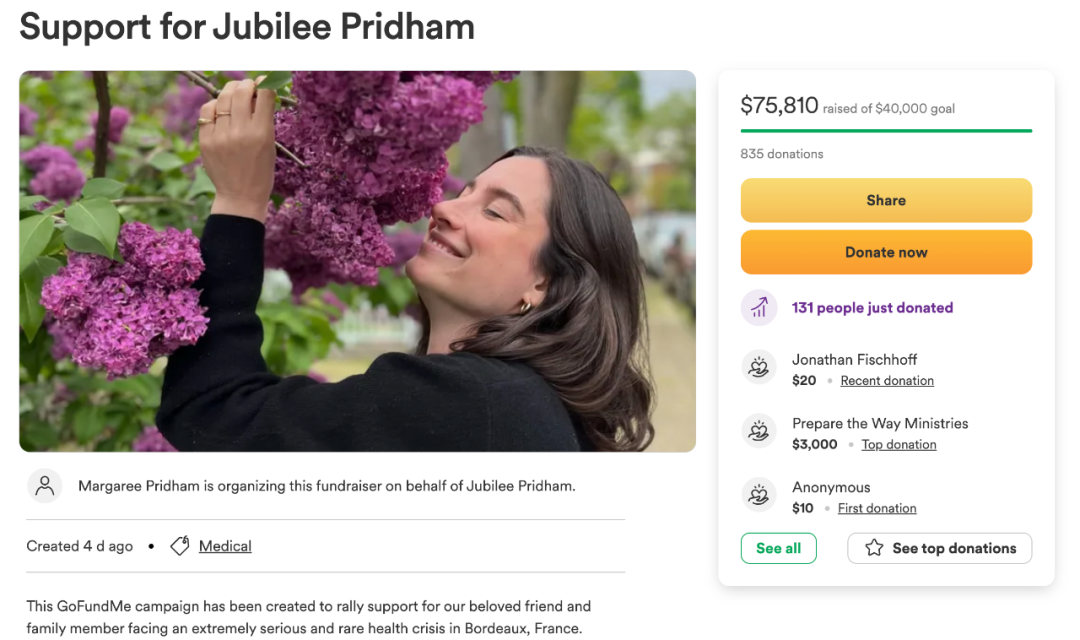Open See top donations
This screenshot has height=640, width=1080.
tap(939, 548)
